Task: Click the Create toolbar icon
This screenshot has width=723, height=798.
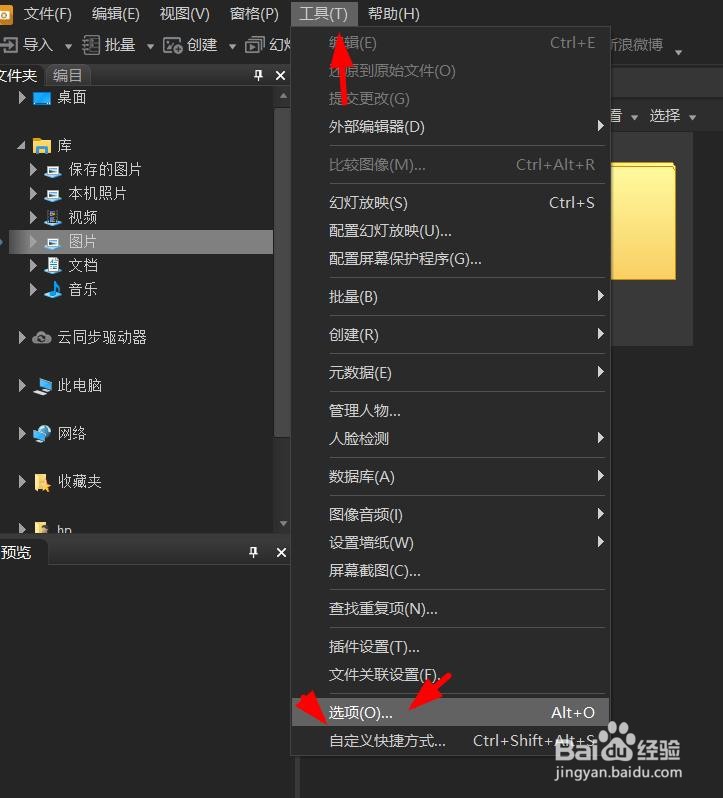Action: [172, 45]
